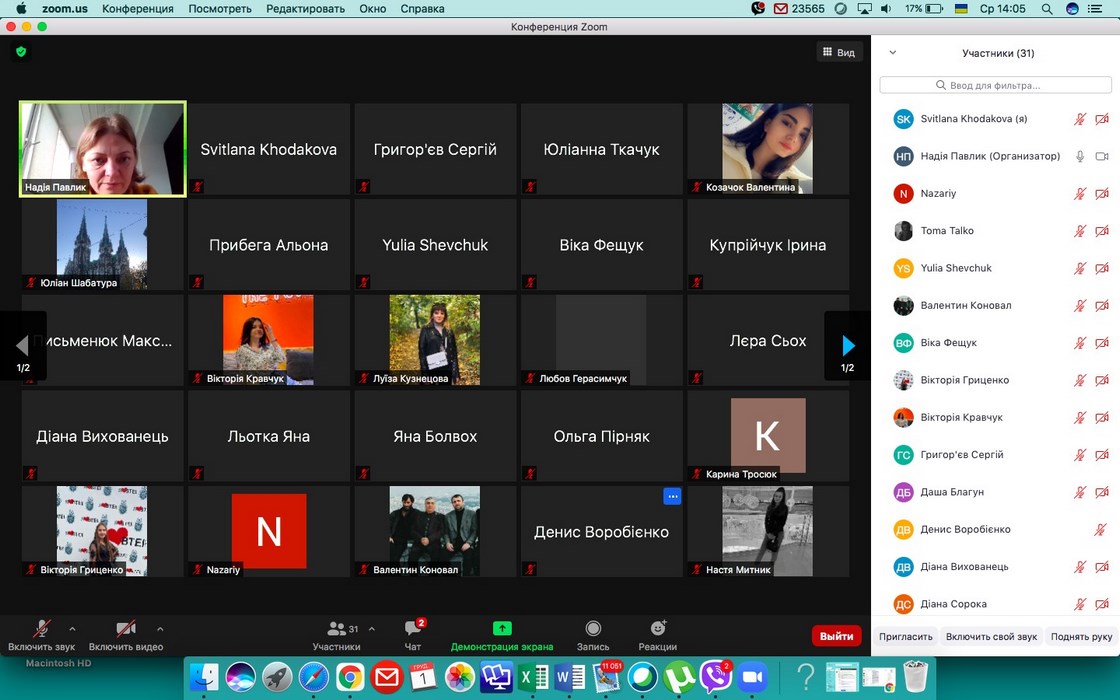The image size is (1120, 700).
Task: Open the Справка menu
Action: point(422,8)
